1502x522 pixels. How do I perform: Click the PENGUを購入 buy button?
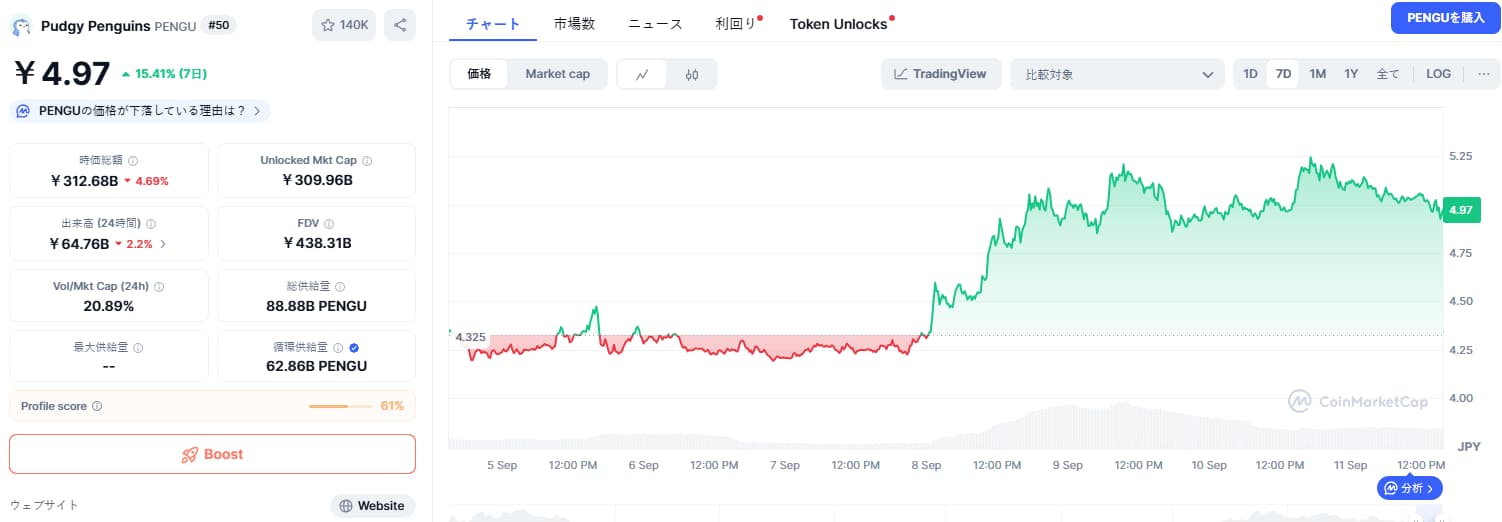1445,18
